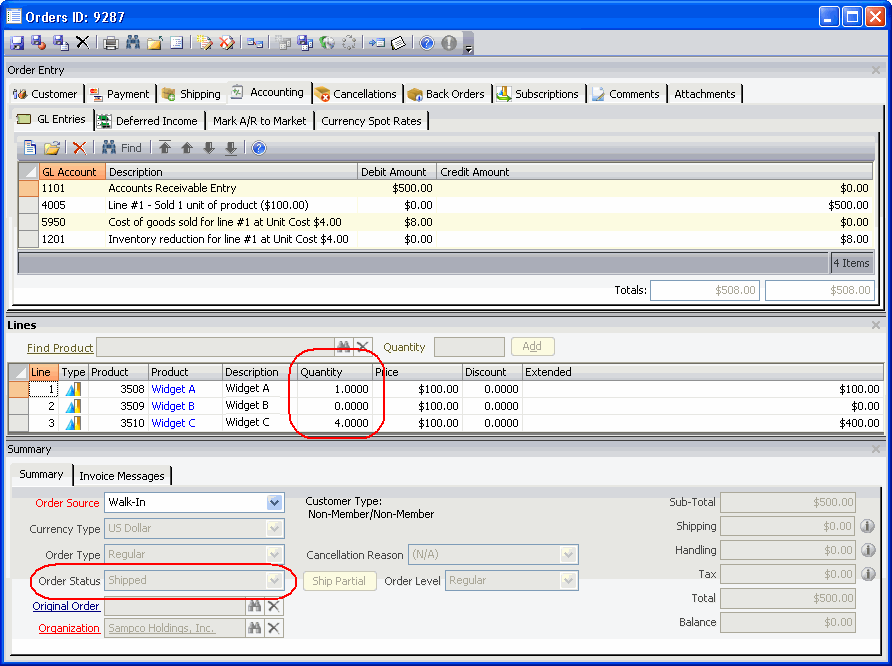Close the Summary panel
The image size is (892, 666).
pos(876,449)
